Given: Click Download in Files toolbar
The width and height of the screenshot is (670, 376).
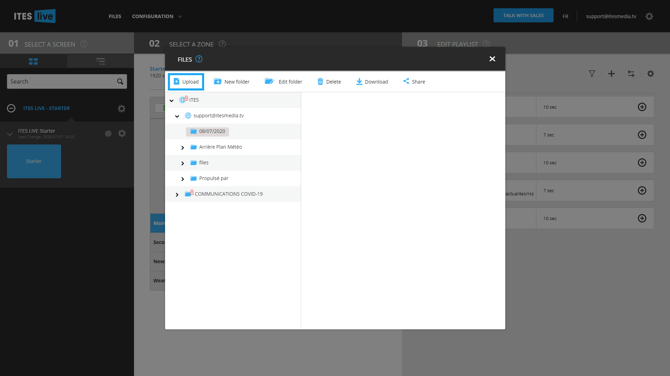Looking at the screenshot, I should pos(372,82).
